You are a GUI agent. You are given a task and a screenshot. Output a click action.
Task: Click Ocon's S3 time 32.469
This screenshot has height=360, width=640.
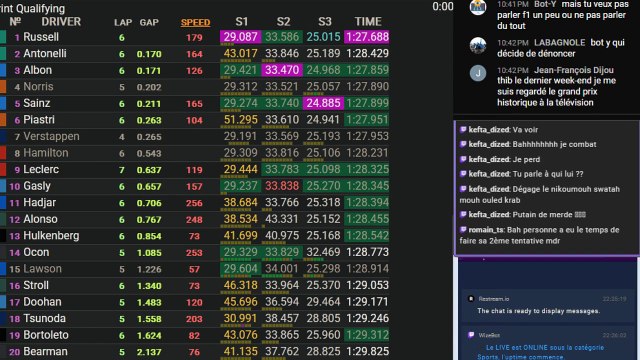(323, 252)
